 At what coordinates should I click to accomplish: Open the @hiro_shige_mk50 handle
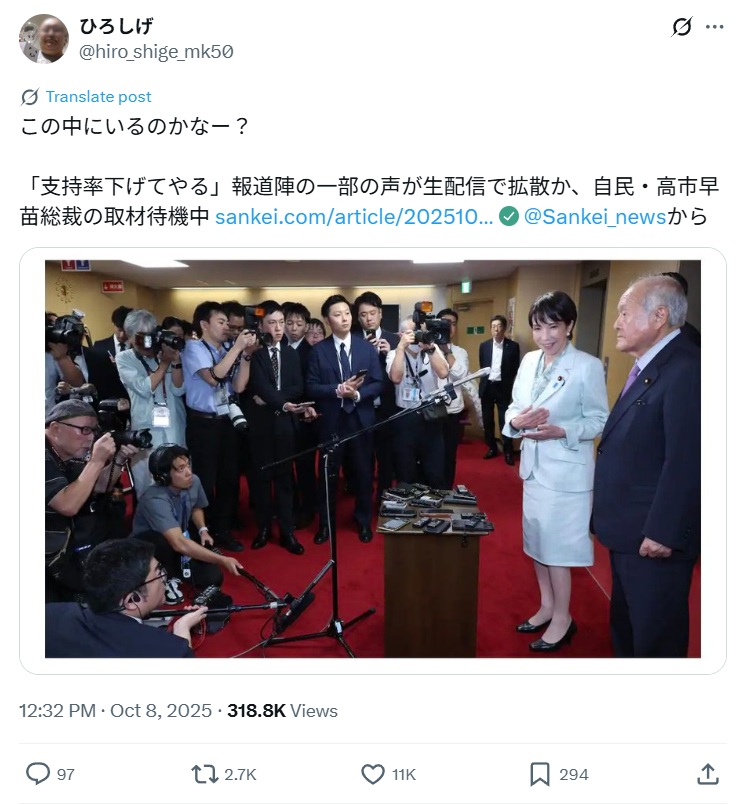pos(156,51)
